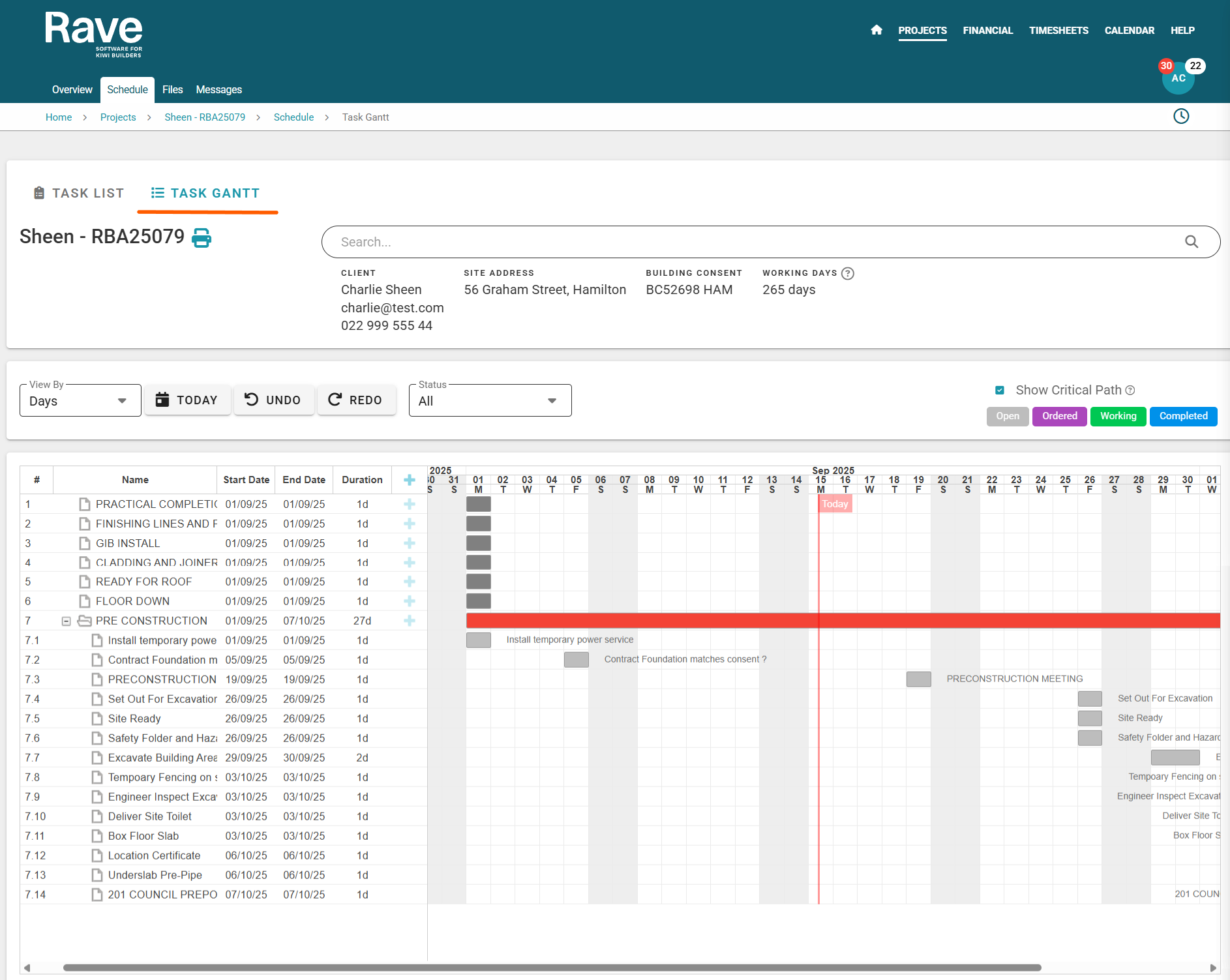Click the search magnifier icon

(x=1192, y=242)
